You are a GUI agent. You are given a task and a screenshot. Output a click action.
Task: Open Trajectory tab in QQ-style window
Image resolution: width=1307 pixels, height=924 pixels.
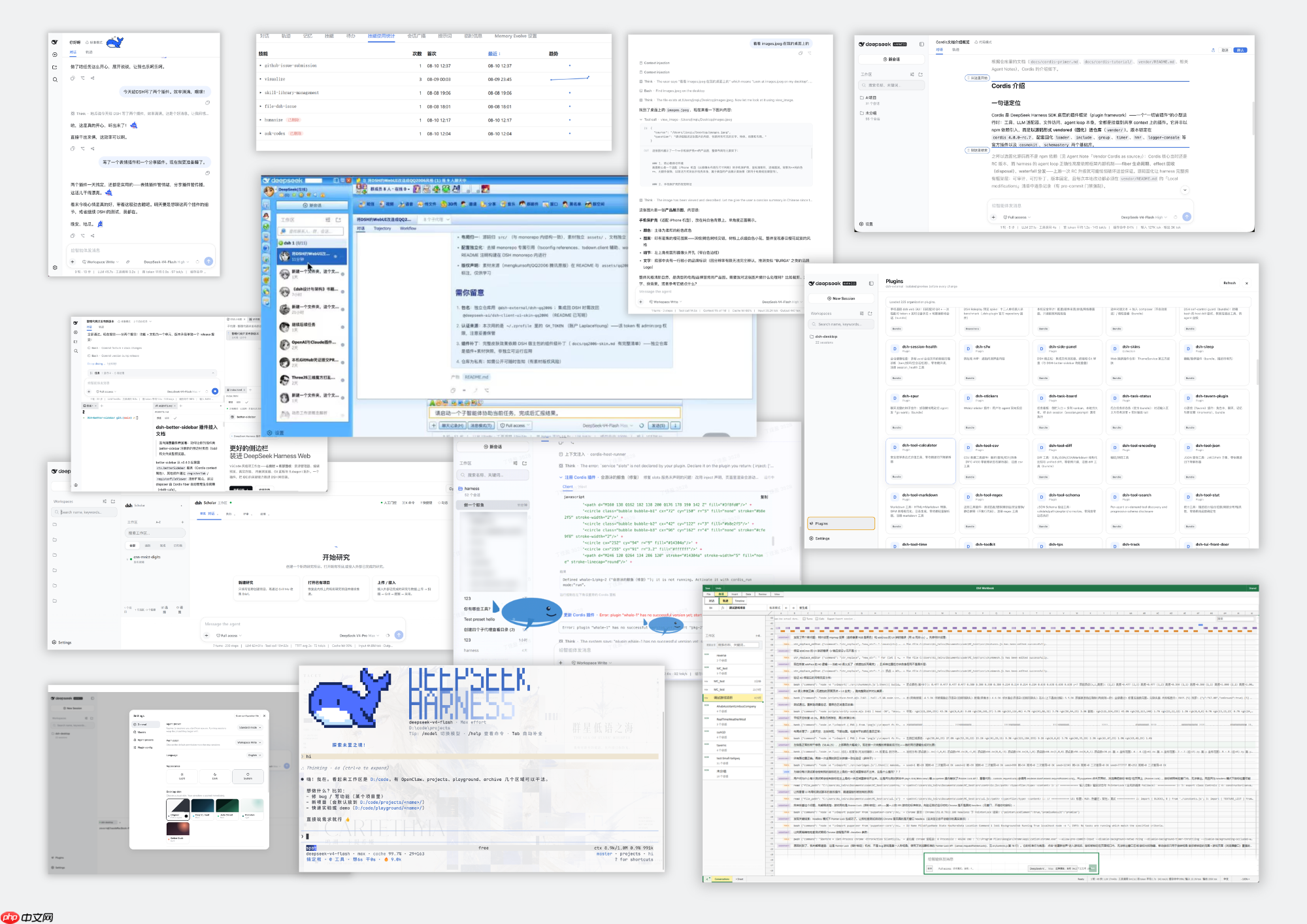[382, 228]
